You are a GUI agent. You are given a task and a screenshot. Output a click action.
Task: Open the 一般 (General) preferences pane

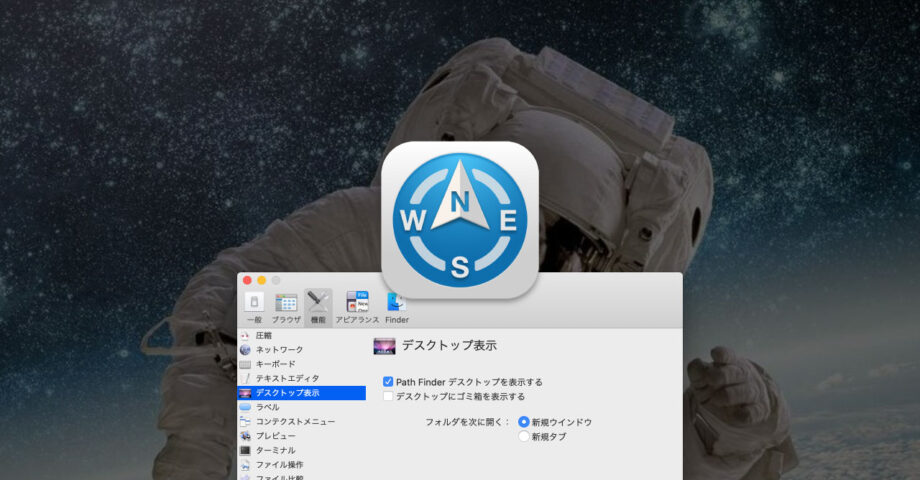coord(254,307)
